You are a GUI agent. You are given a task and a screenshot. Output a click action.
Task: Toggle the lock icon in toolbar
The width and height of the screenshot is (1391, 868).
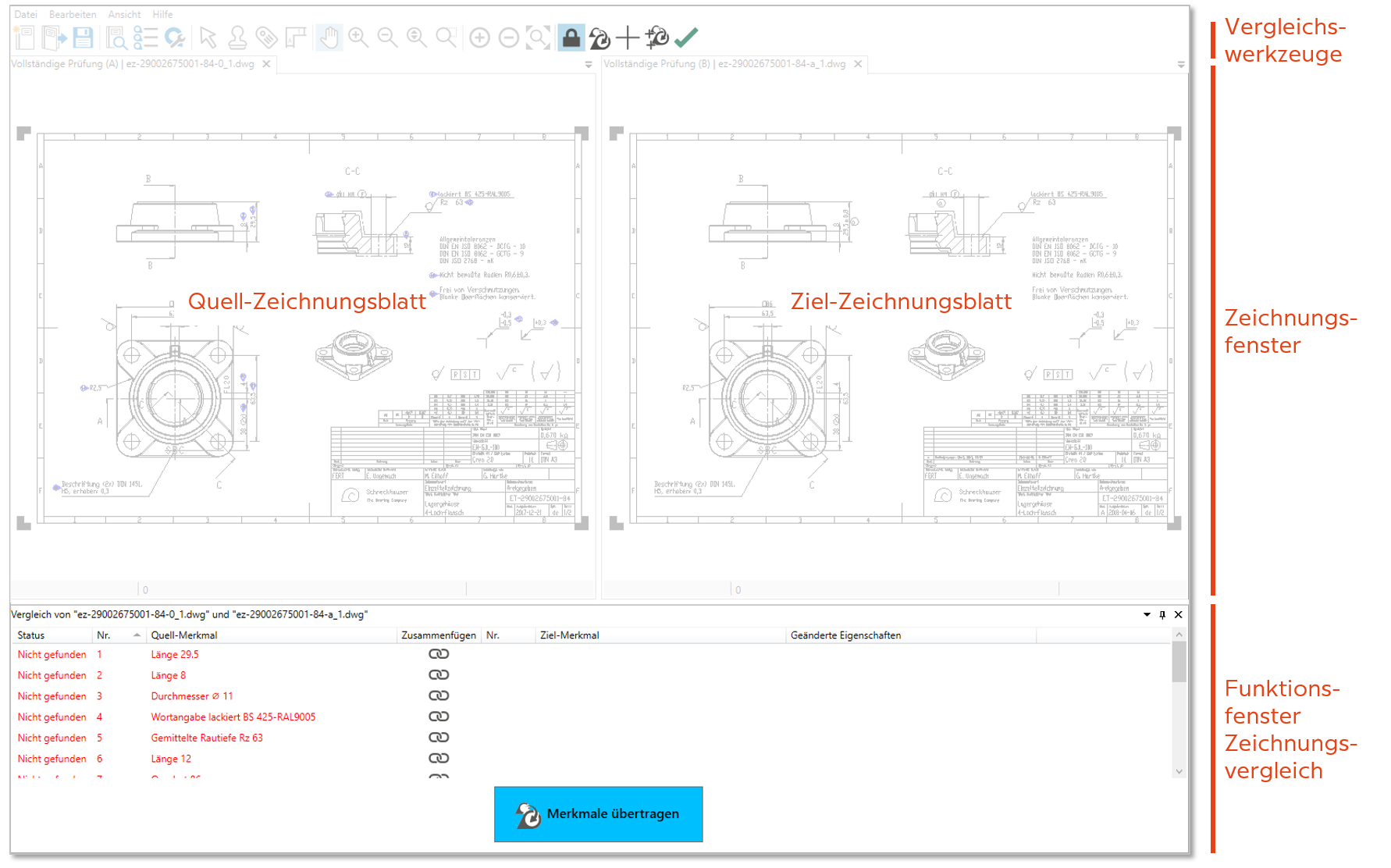(x=571, y=37)
